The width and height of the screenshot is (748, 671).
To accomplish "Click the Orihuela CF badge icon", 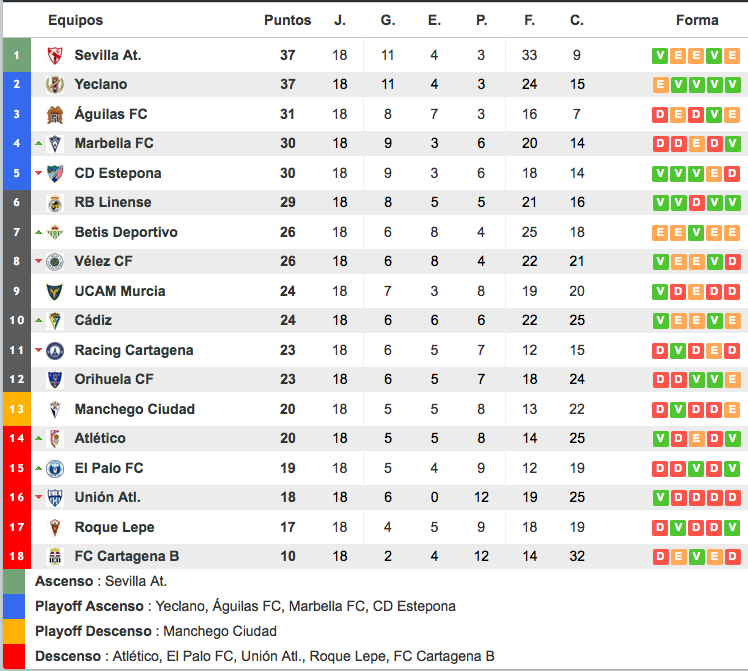I will pyautogui.click(x=55, y=380).
